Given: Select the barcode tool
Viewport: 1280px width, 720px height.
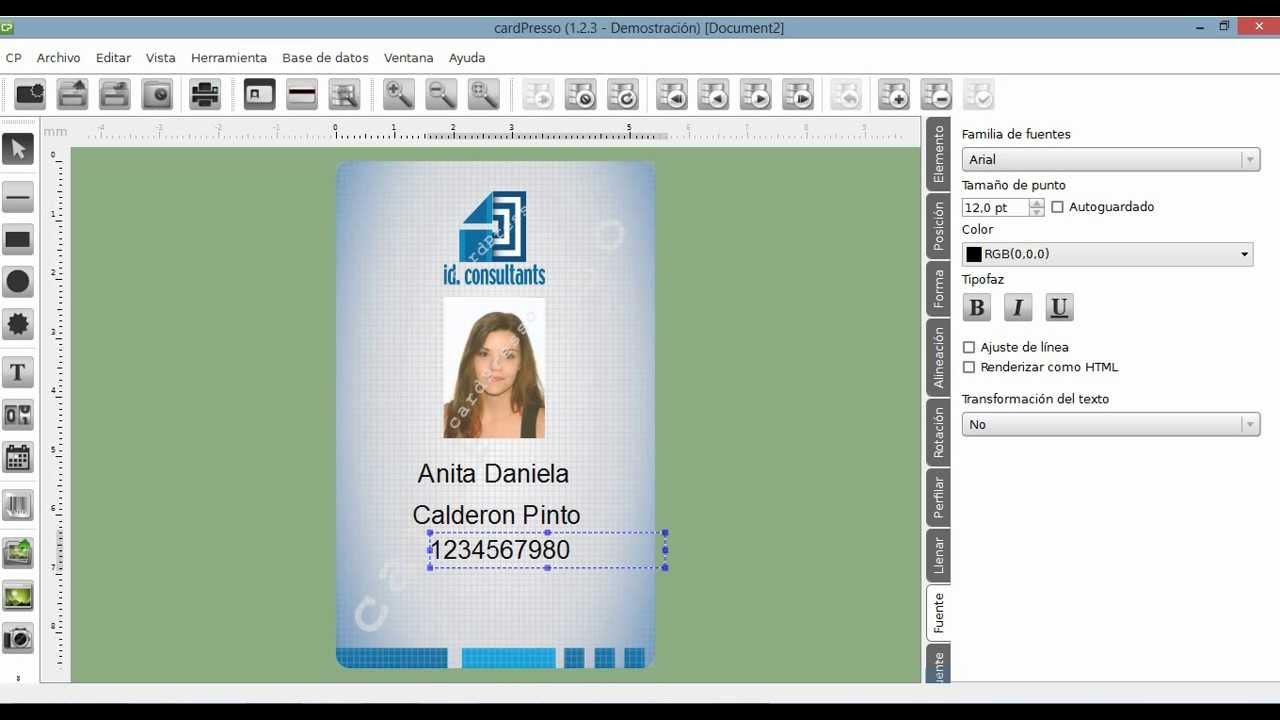Looking at the screenshot, I should coord(18,505).
